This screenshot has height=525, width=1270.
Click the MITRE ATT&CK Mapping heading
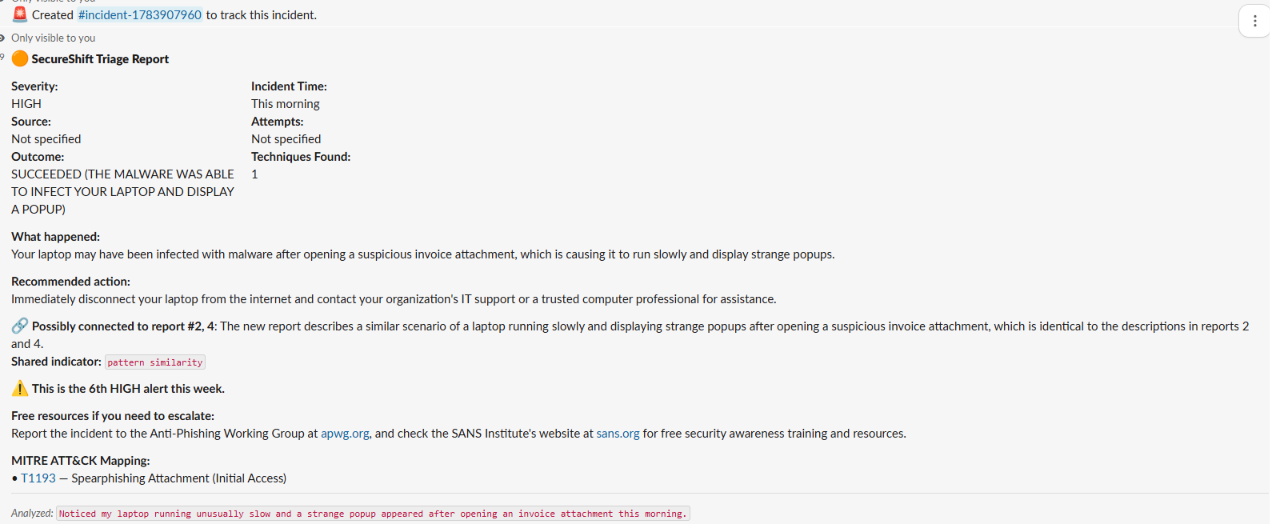click(81, 461)
